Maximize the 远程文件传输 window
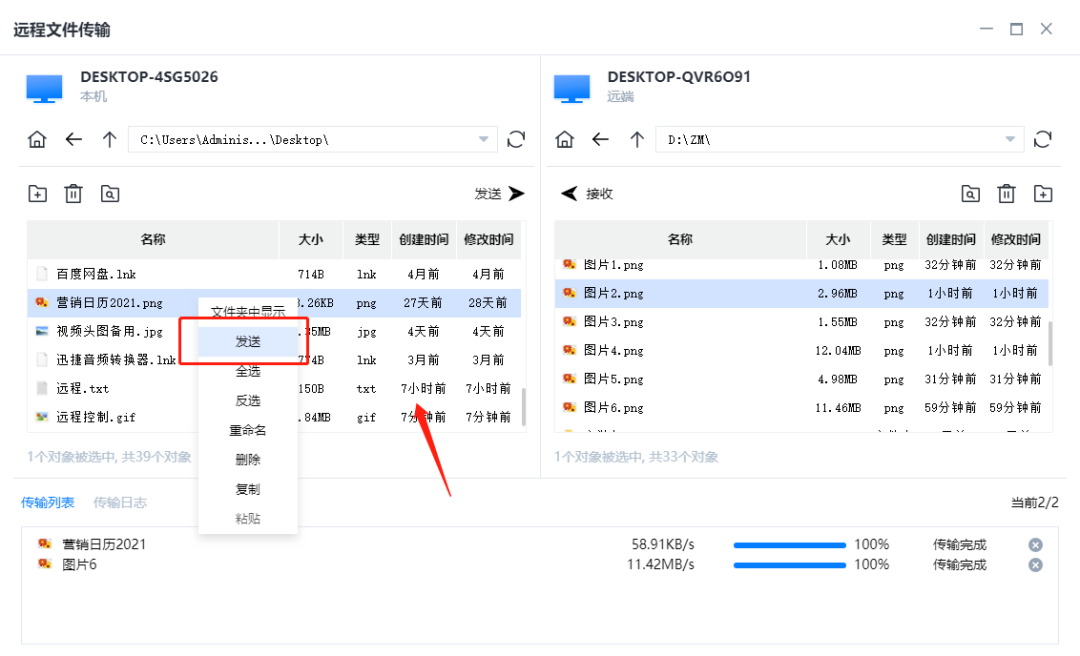The width and height of the screenshot is (1080, 656). [x=1016, y=29]
